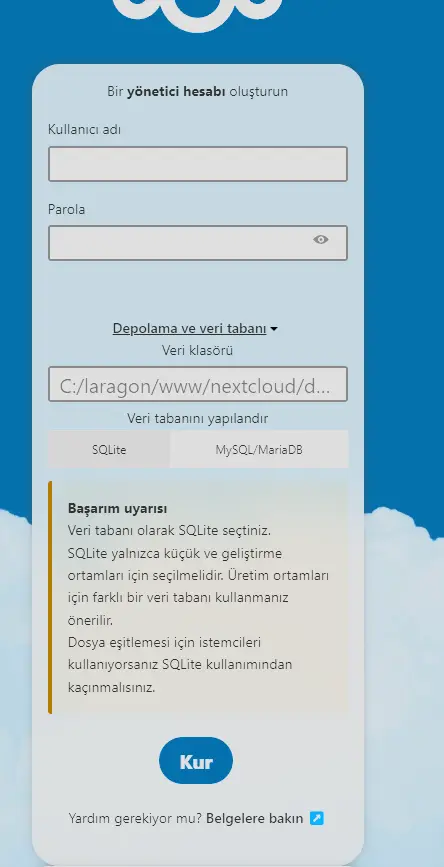Select SQLite database option
Screen dimensions: 444x867
(109, 450)
